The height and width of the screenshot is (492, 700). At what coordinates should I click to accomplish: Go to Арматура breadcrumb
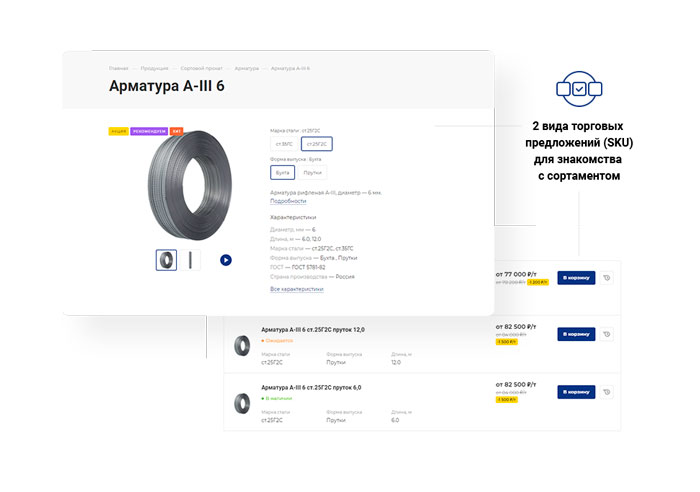point(246,68)
